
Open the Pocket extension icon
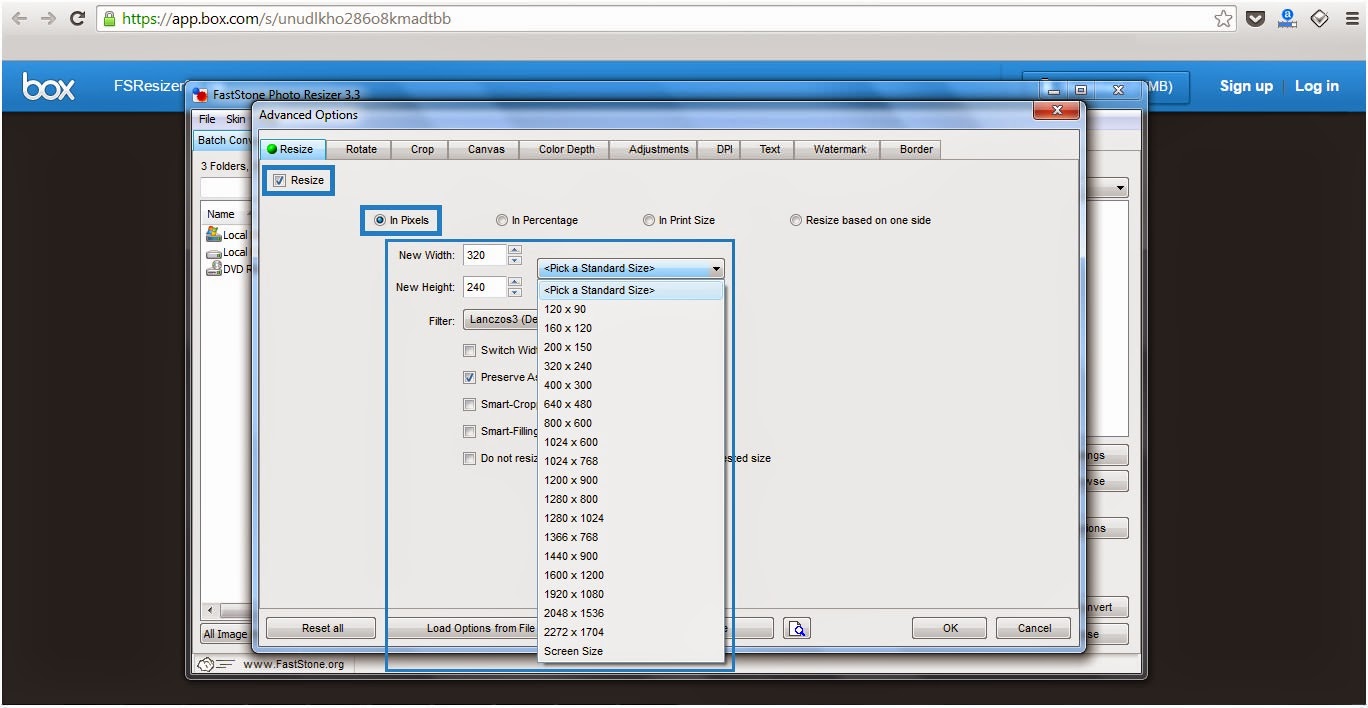(1255, 19)
